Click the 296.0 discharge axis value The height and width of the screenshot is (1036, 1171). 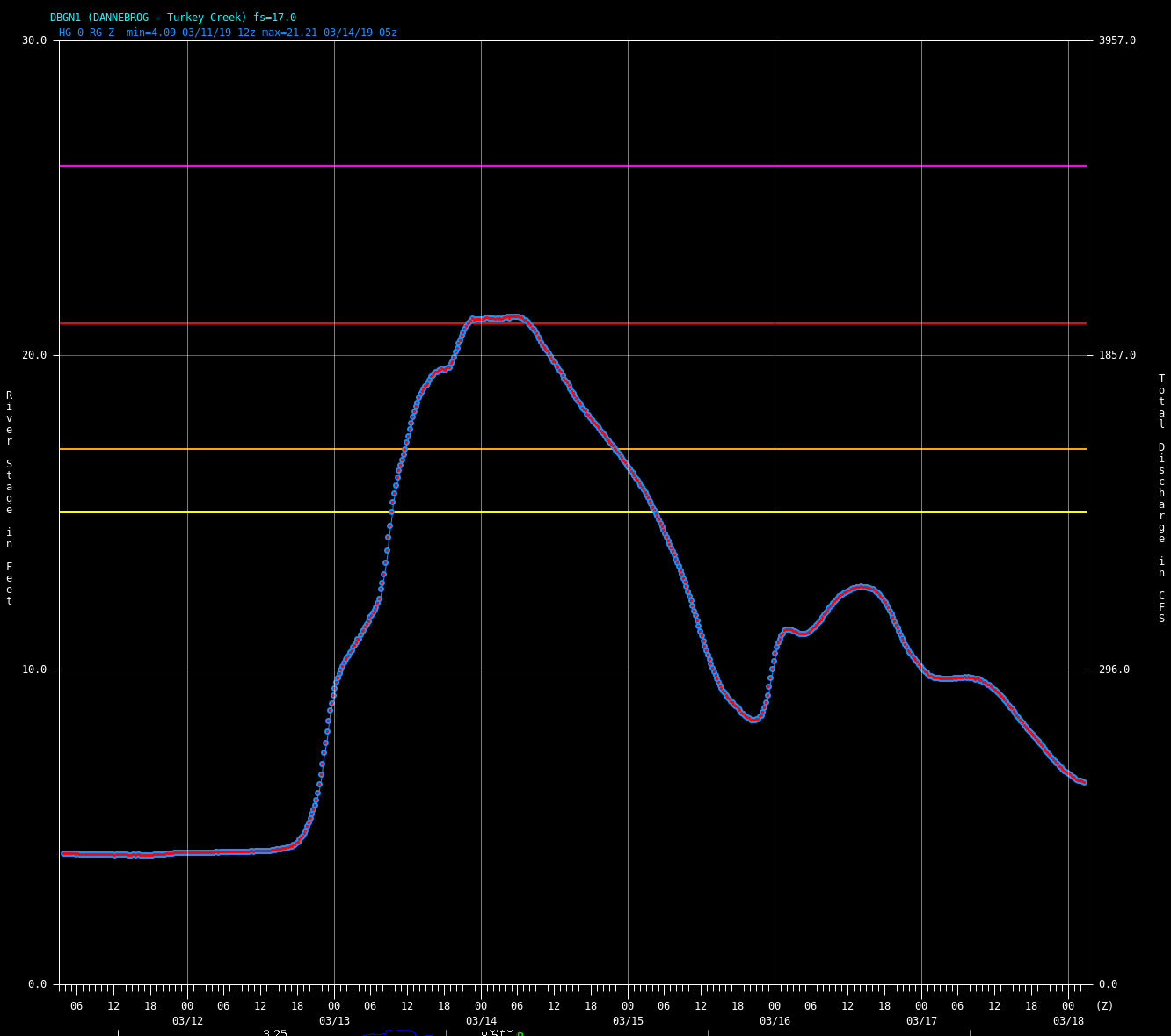(1114, 670)
